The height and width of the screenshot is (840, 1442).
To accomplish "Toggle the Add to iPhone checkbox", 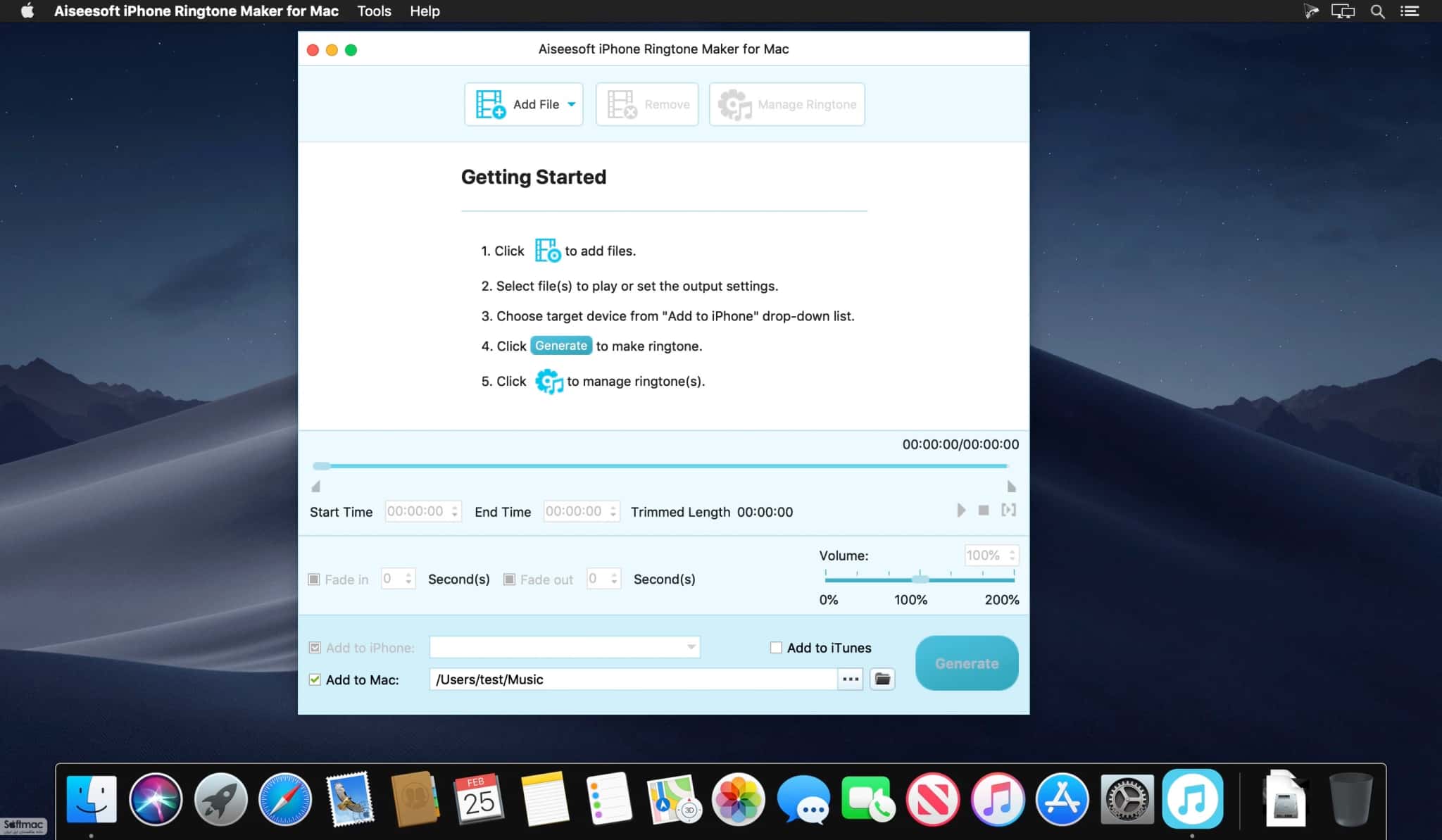I will (x=315, y=648).
